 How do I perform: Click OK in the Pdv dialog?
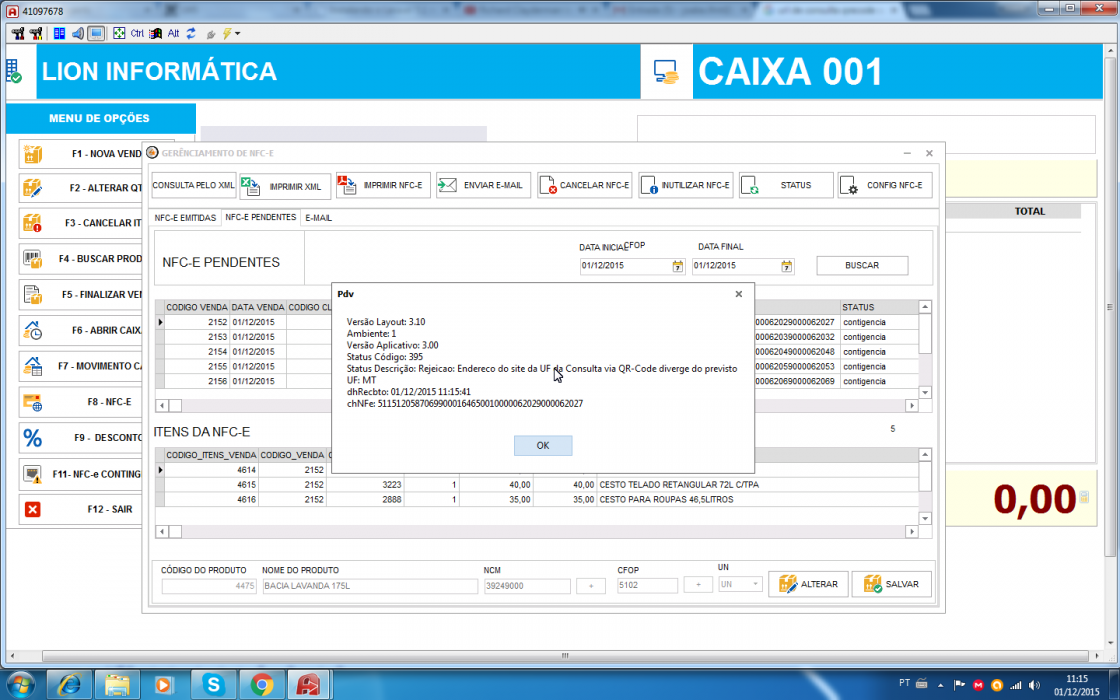(x=543, y=446)
